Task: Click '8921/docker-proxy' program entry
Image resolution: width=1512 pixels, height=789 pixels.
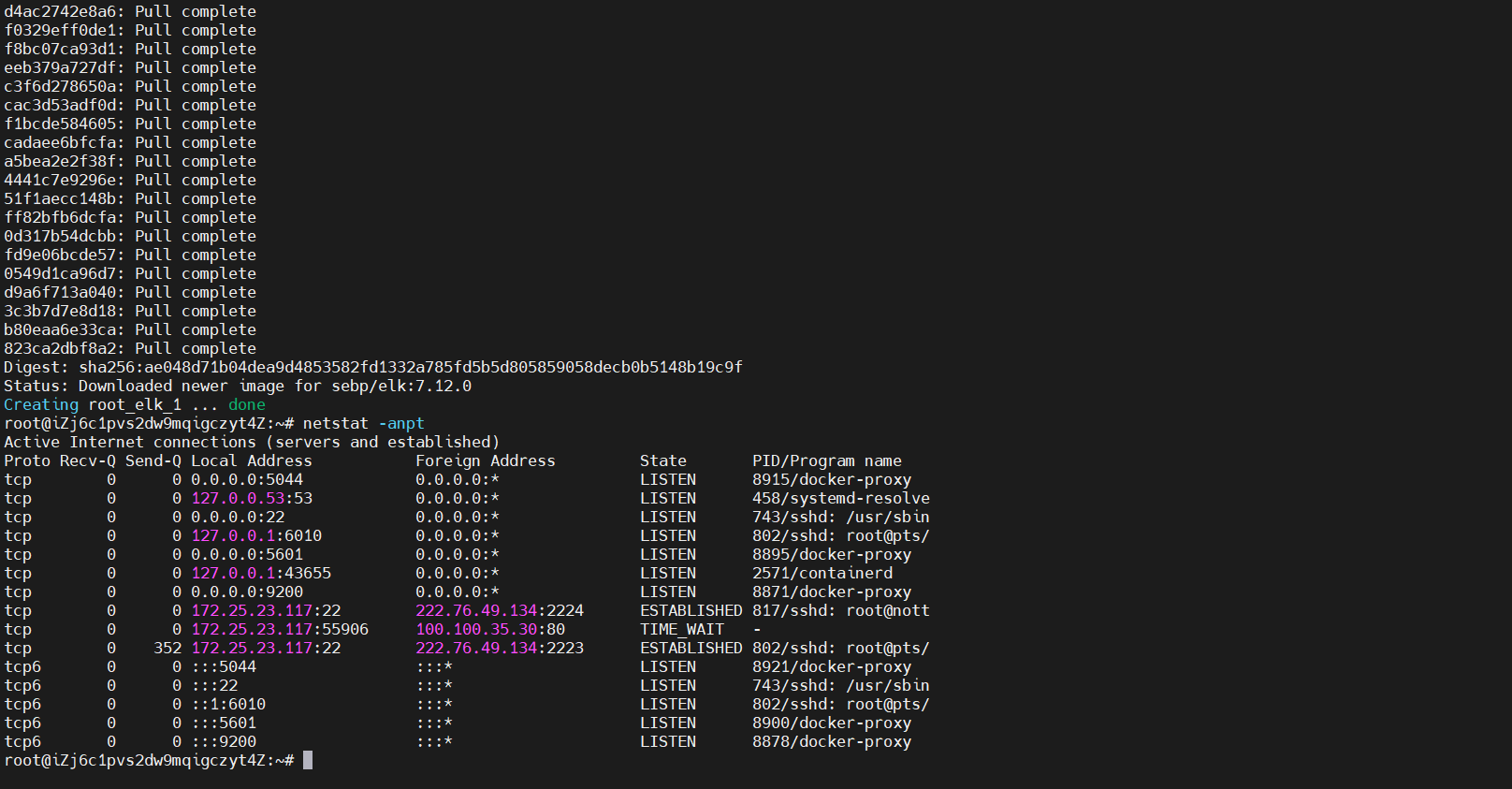Action: pos(832,666)
